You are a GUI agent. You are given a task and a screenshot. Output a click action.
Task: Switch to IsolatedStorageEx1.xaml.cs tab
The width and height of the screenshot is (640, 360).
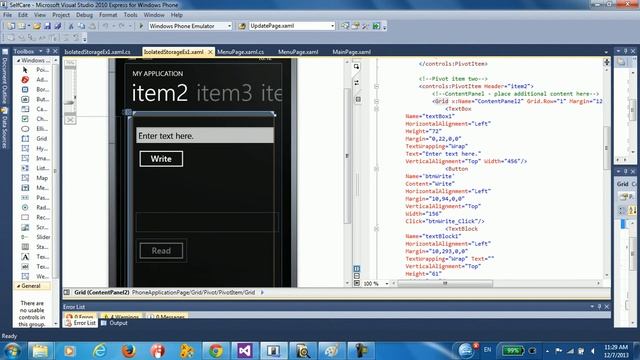[x=97, y=52]
